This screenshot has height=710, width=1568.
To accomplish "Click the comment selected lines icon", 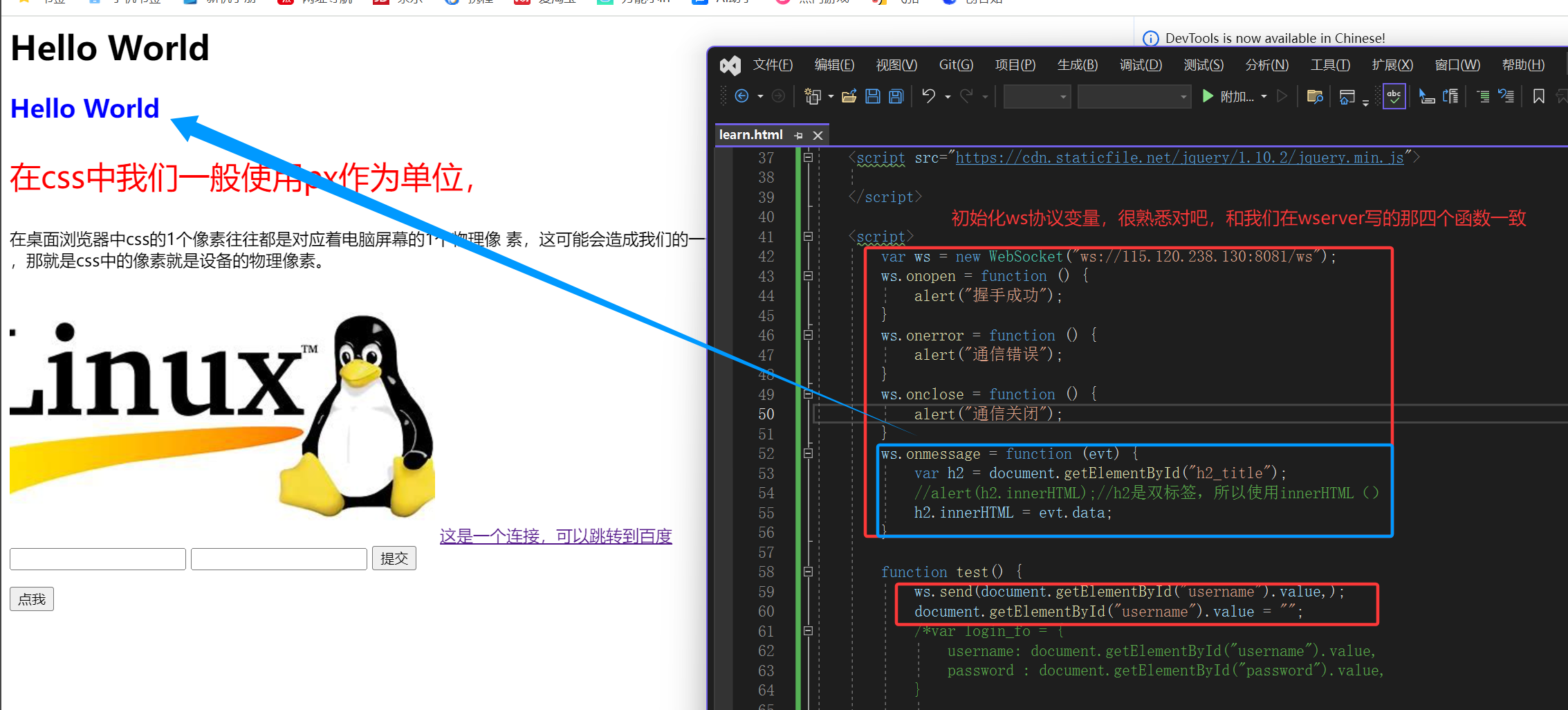I will (1483, 96).
